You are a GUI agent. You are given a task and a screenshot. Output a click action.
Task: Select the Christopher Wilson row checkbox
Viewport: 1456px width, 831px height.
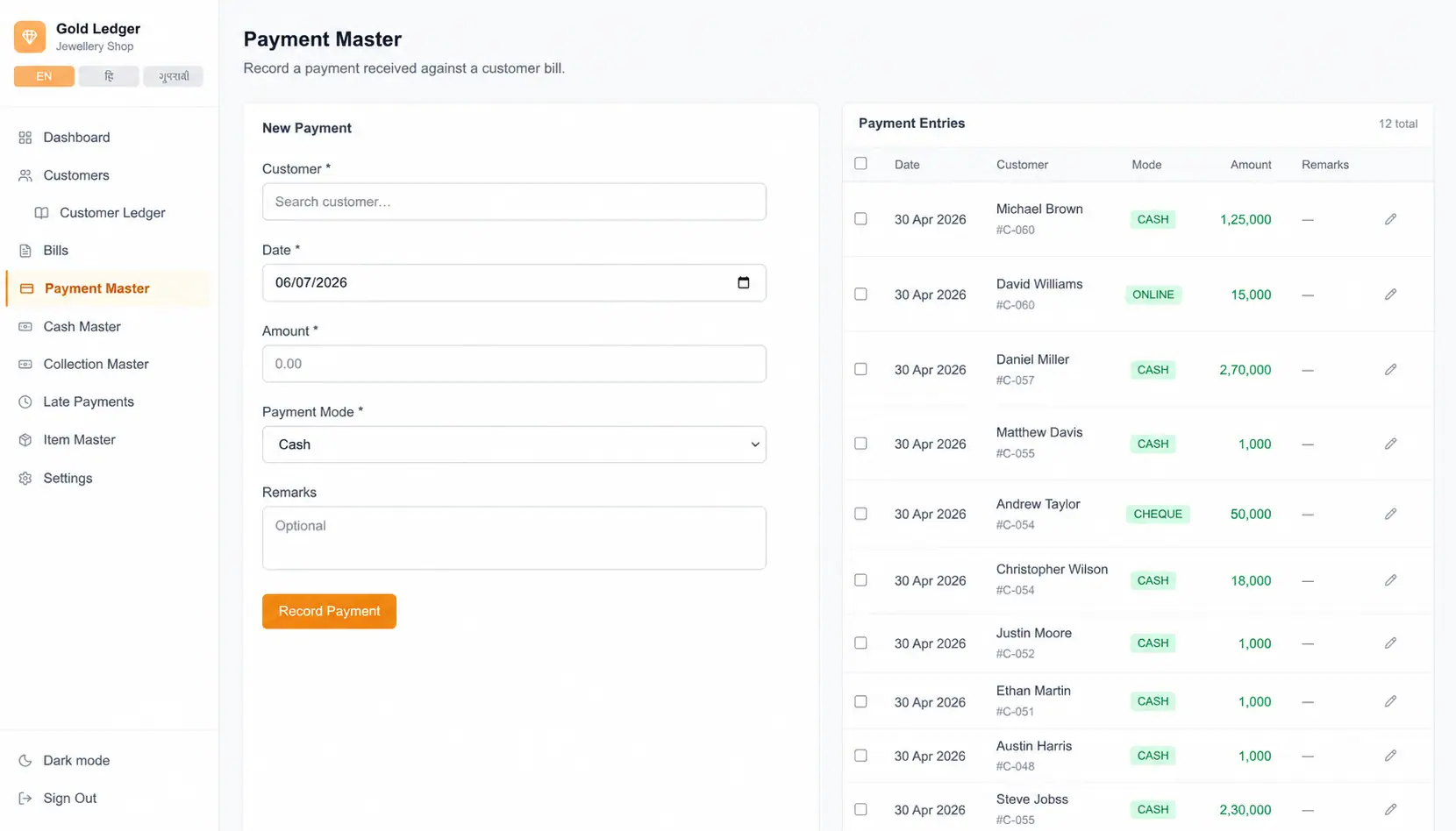coord(860,580)
